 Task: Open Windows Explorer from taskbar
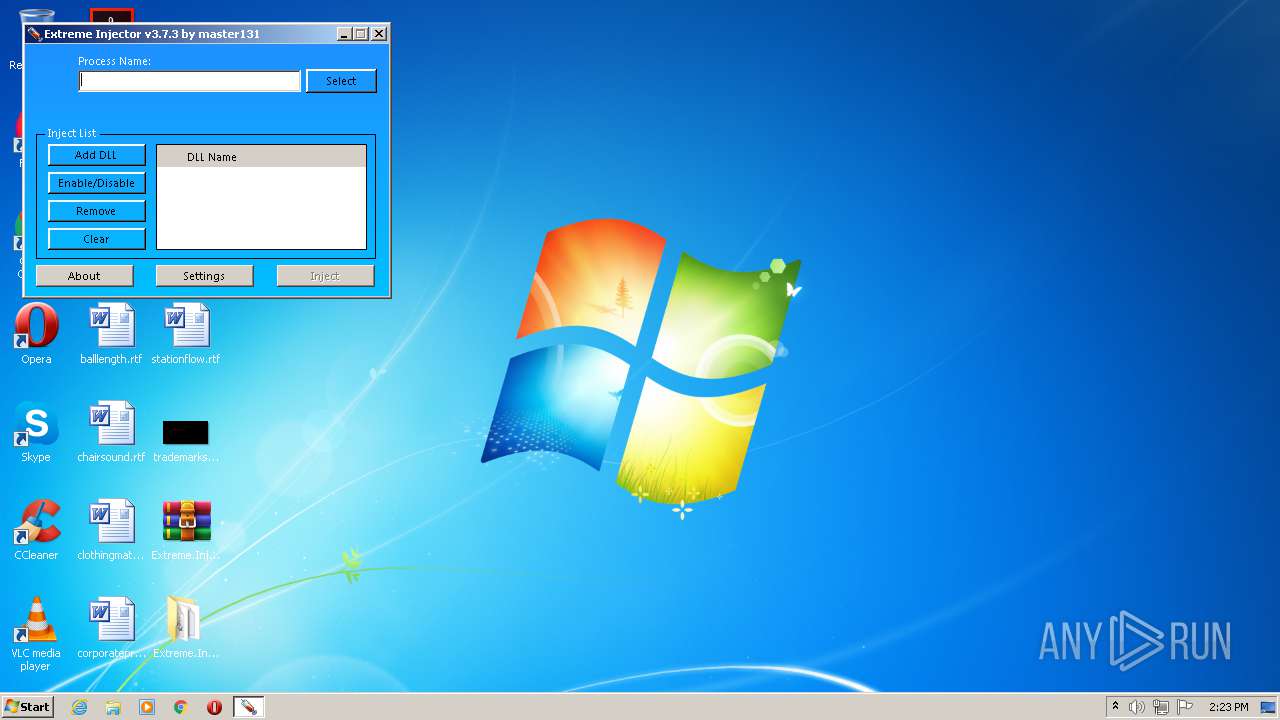click(113, 707)
